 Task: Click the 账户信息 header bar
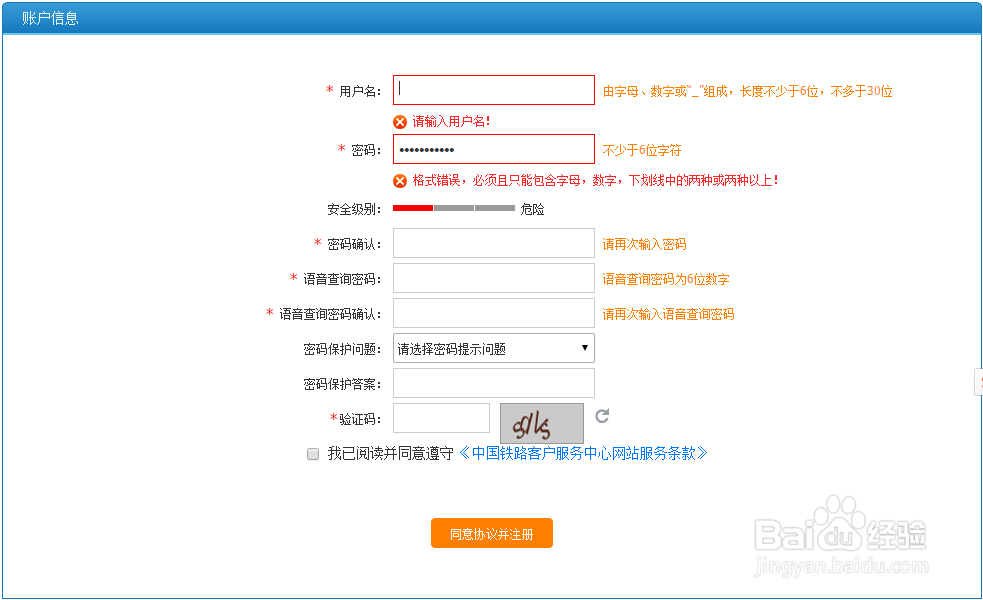(50, 18)
